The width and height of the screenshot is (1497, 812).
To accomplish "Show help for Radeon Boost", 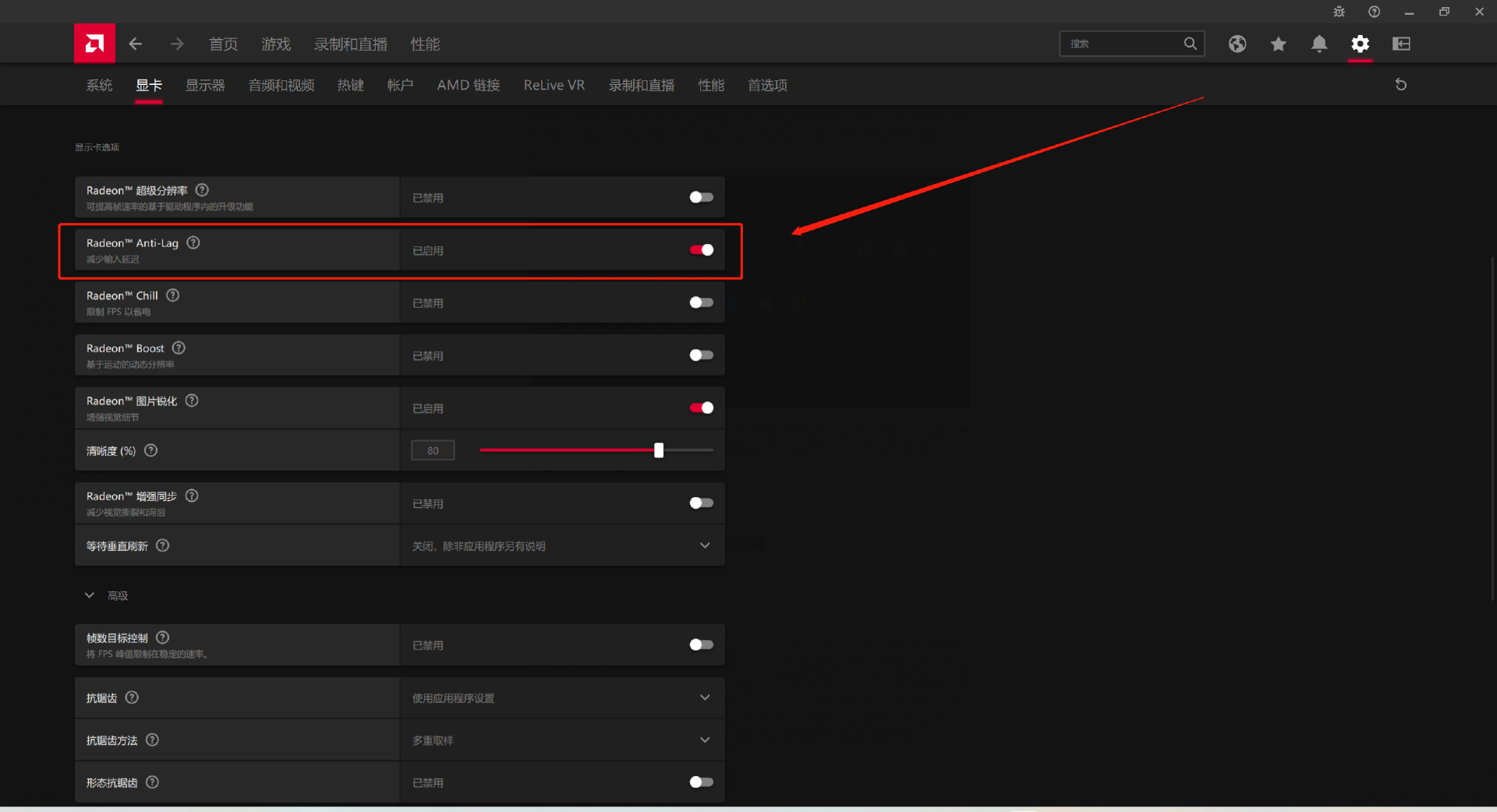I will (x=179, y=348).
